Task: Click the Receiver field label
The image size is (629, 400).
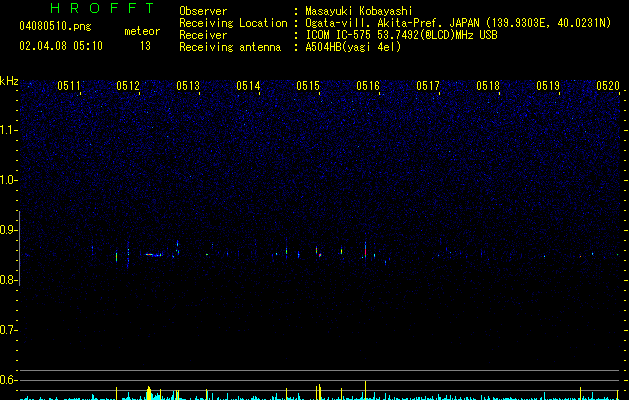Action: pos(203,35)
